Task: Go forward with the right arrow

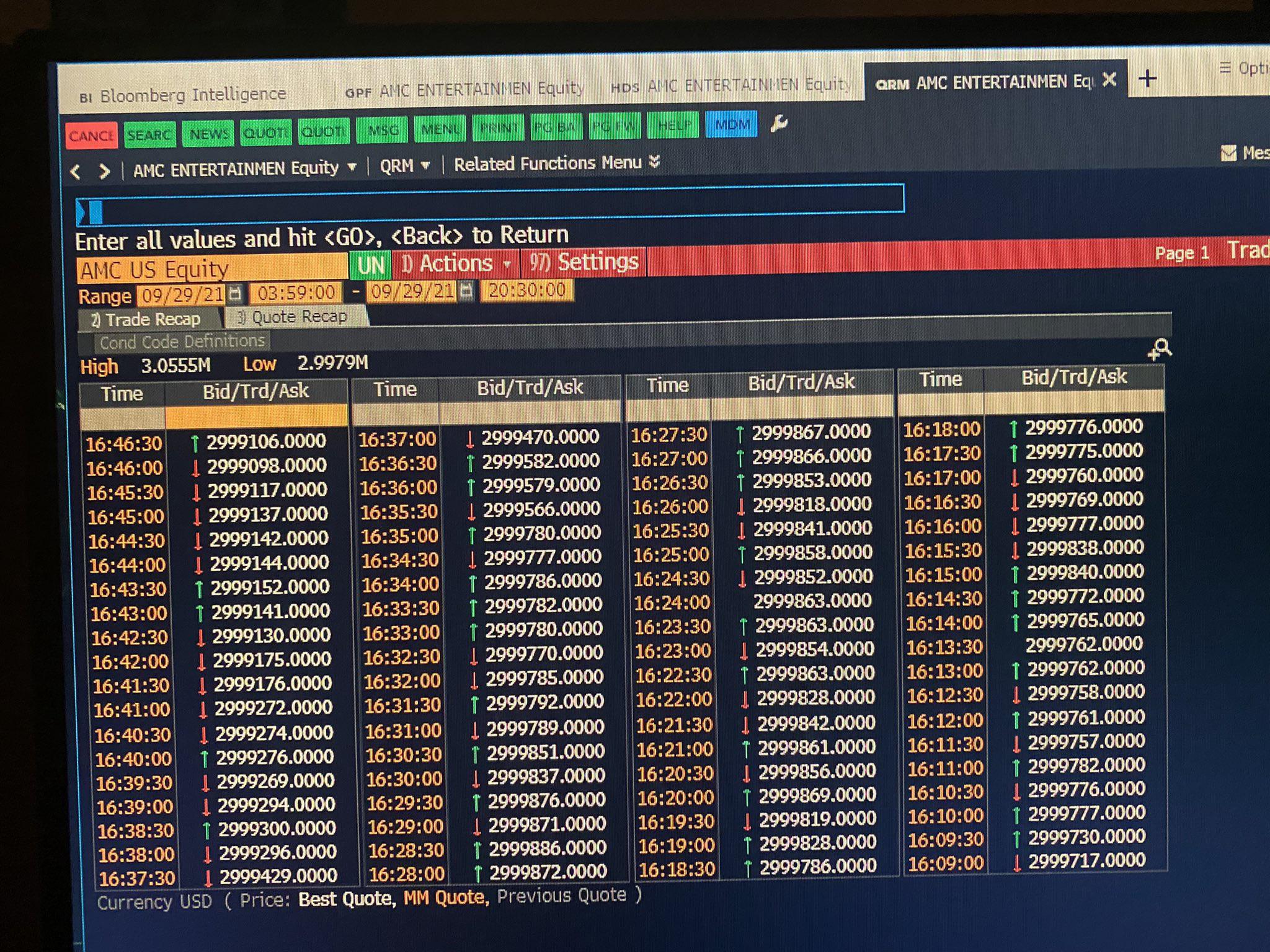Action: pos(105,171)
